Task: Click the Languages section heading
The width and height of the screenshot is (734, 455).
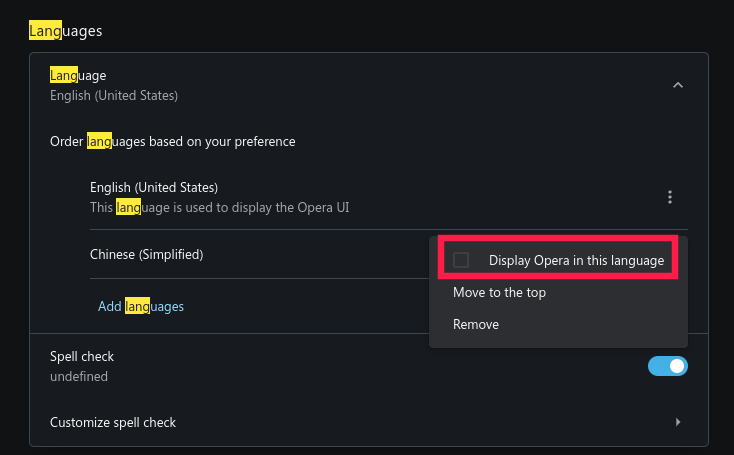Action: (66, 31)
